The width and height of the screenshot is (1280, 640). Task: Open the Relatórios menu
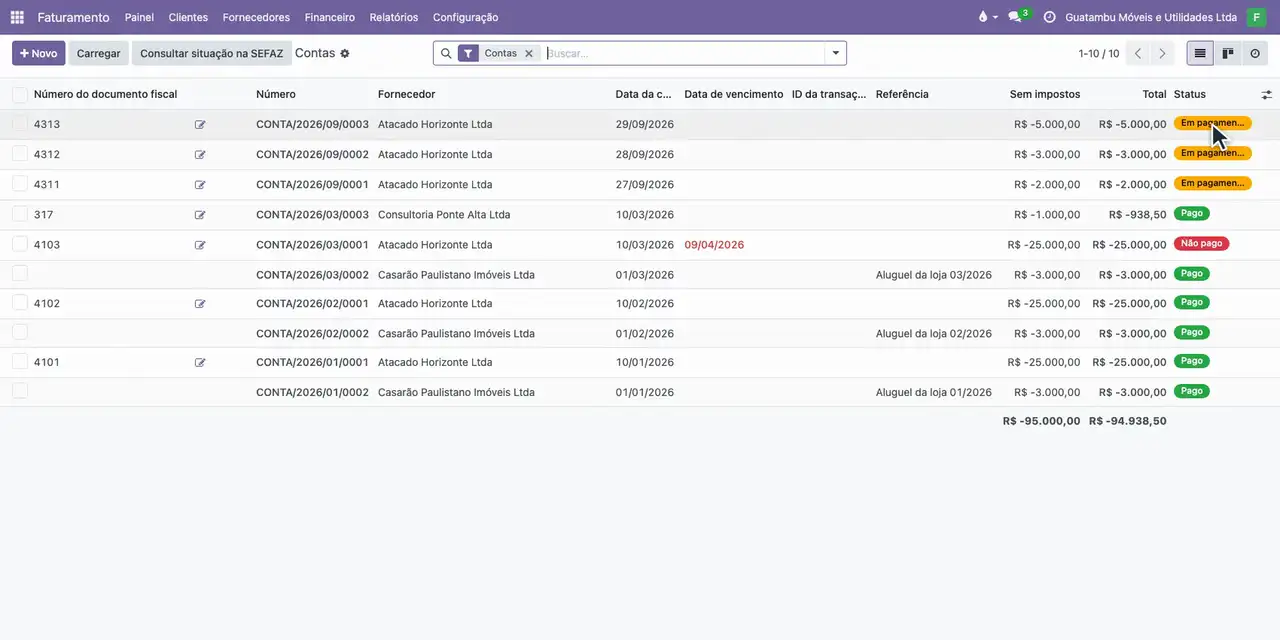click(x=394, y=17)
